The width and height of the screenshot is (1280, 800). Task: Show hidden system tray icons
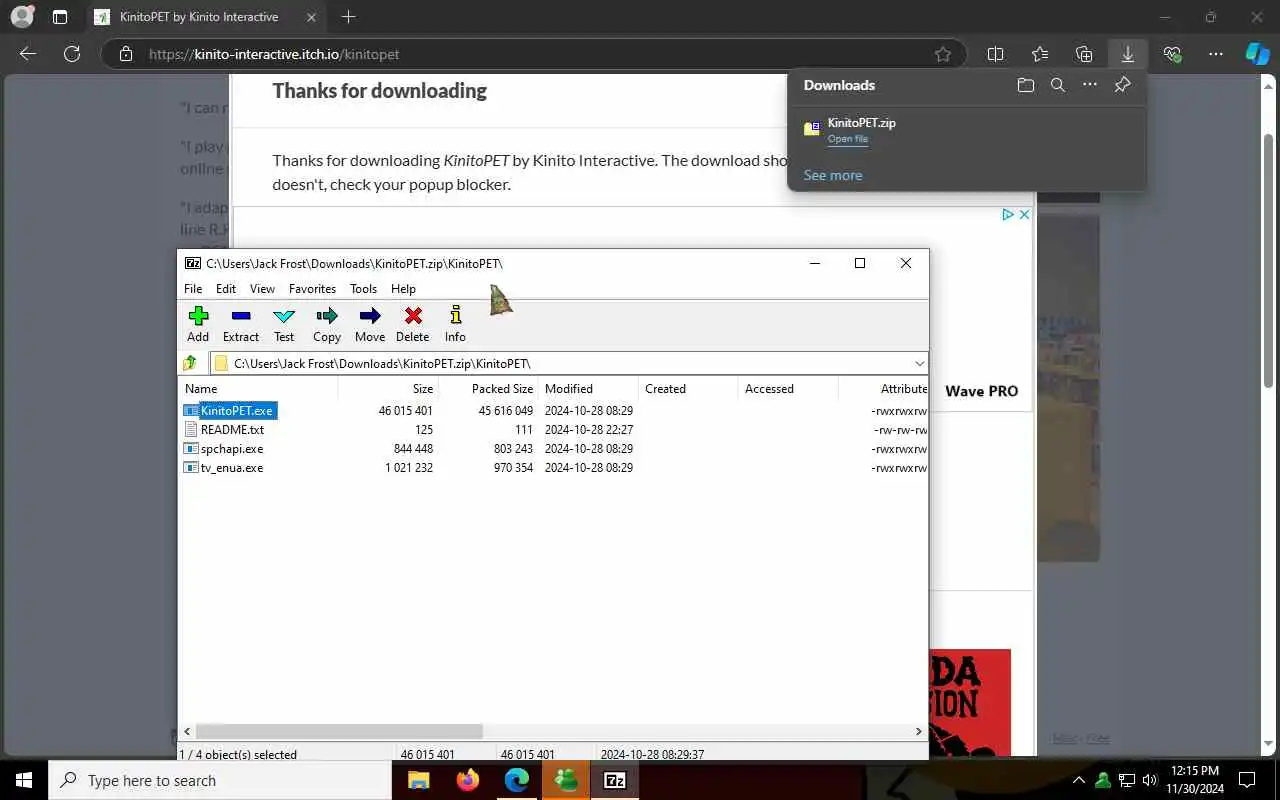click(x=1078, y=780)
